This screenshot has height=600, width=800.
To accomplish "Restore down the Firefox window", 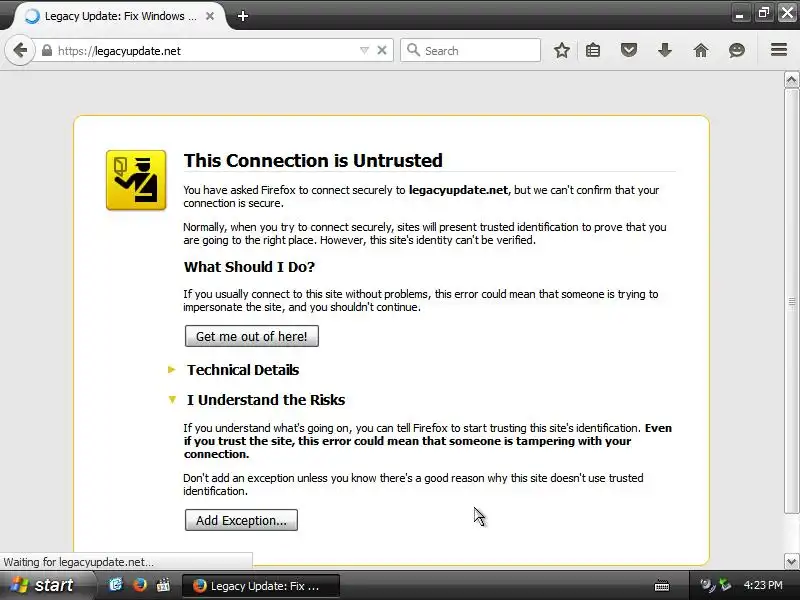I will (763, 13).
